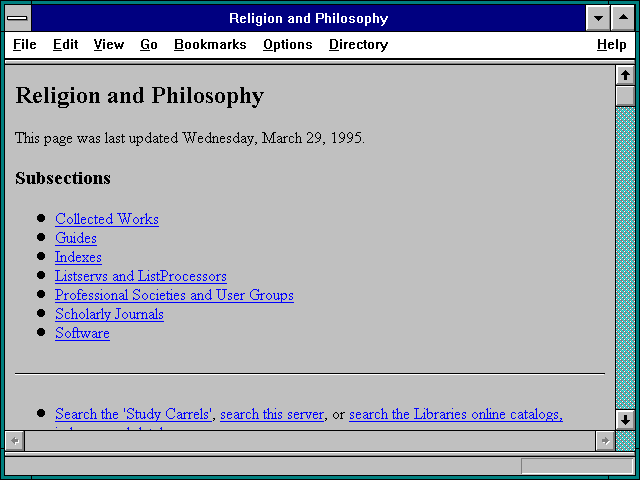This screenshot has width=640, height=480.
Task: Click Search the 'Study Carrels' link
Action: click(x=133, y=414)
